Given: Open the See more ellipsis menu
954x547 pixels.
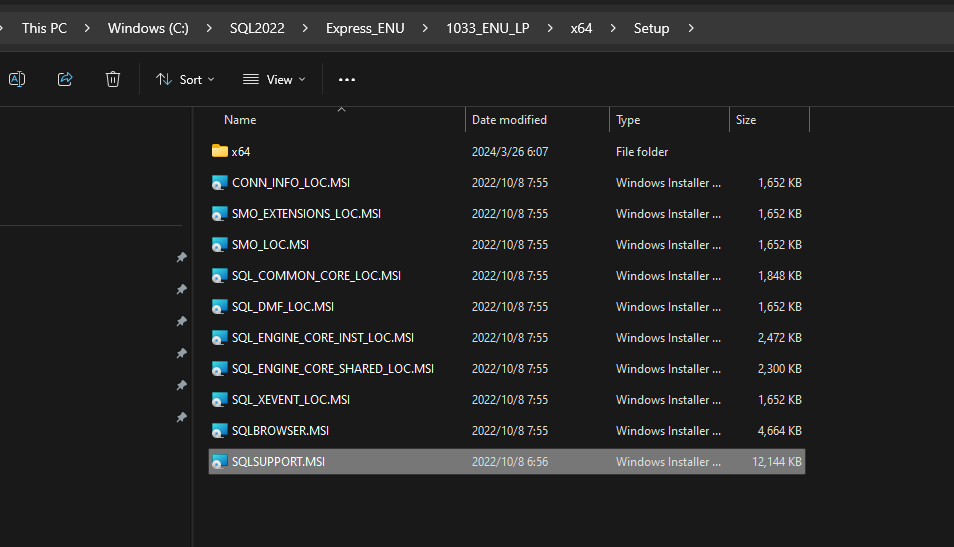Looking at the screenshot, I should point(347,80).
